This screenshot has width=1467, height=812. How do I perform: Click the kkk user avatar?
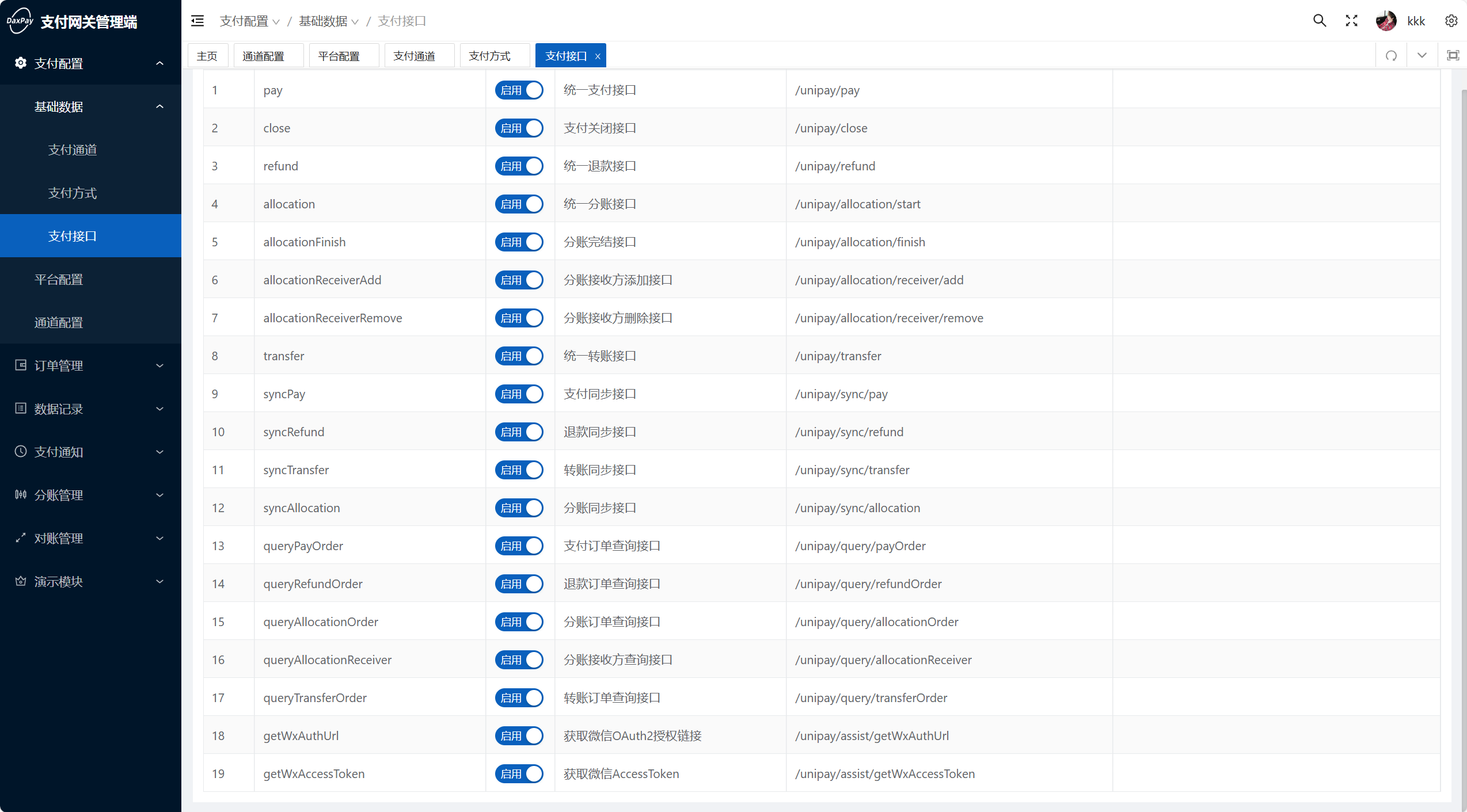click(x=1386, y=21)
